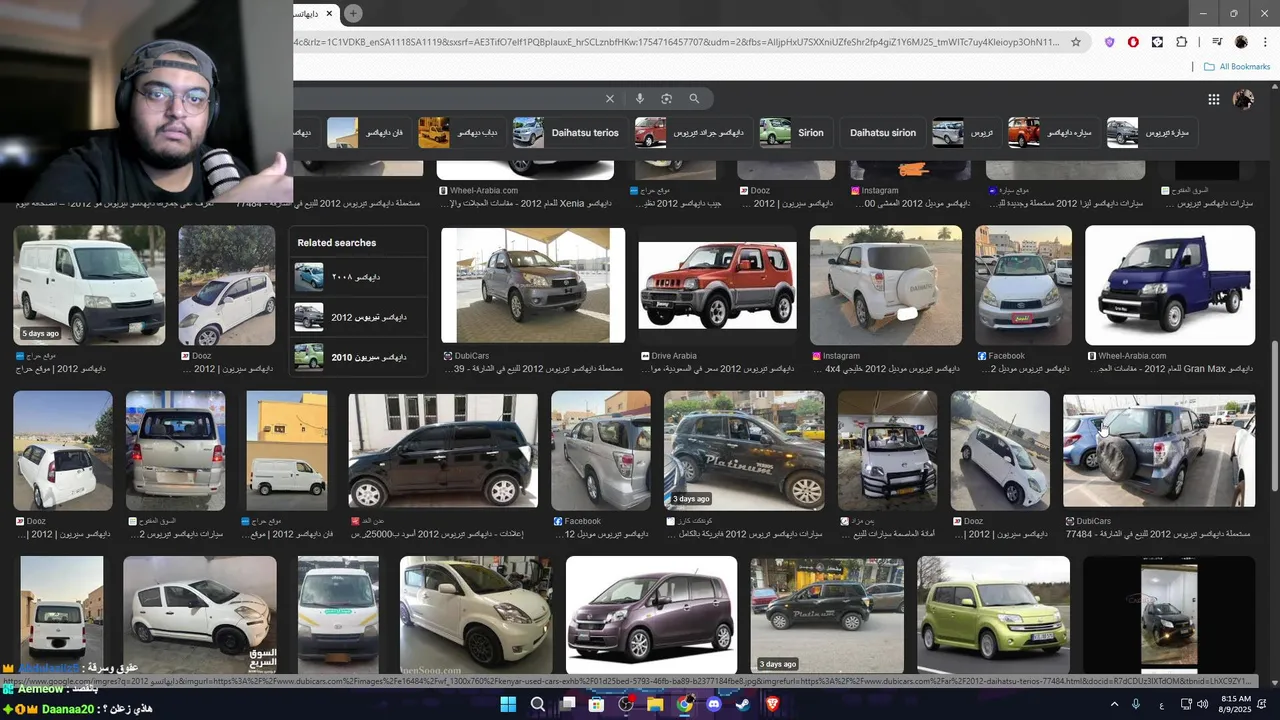
Task: Open the media control toolbar icon
Action: [x=1217, y=42]
